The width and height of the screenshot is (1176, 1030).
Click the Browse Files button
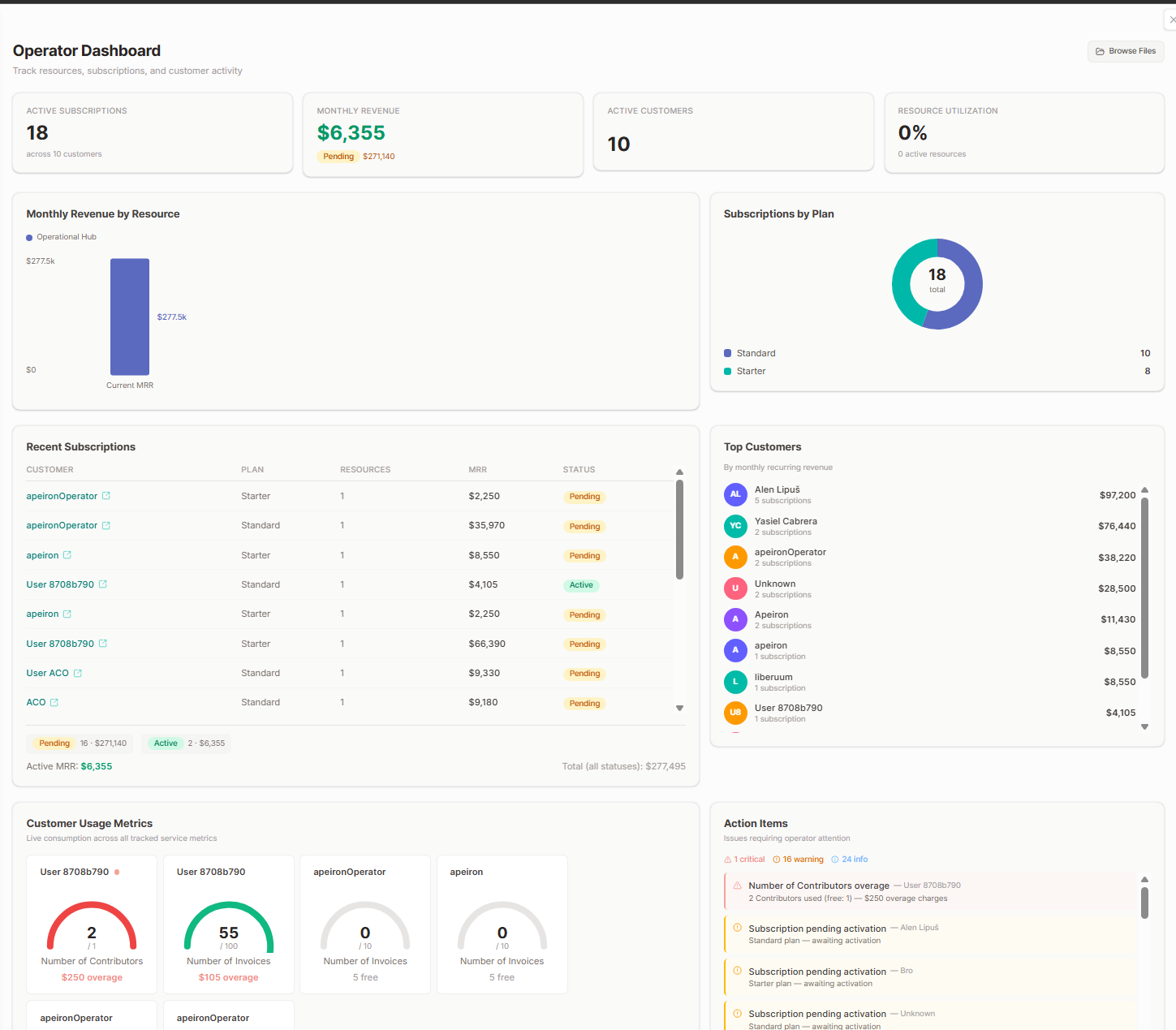point(1126,51)
